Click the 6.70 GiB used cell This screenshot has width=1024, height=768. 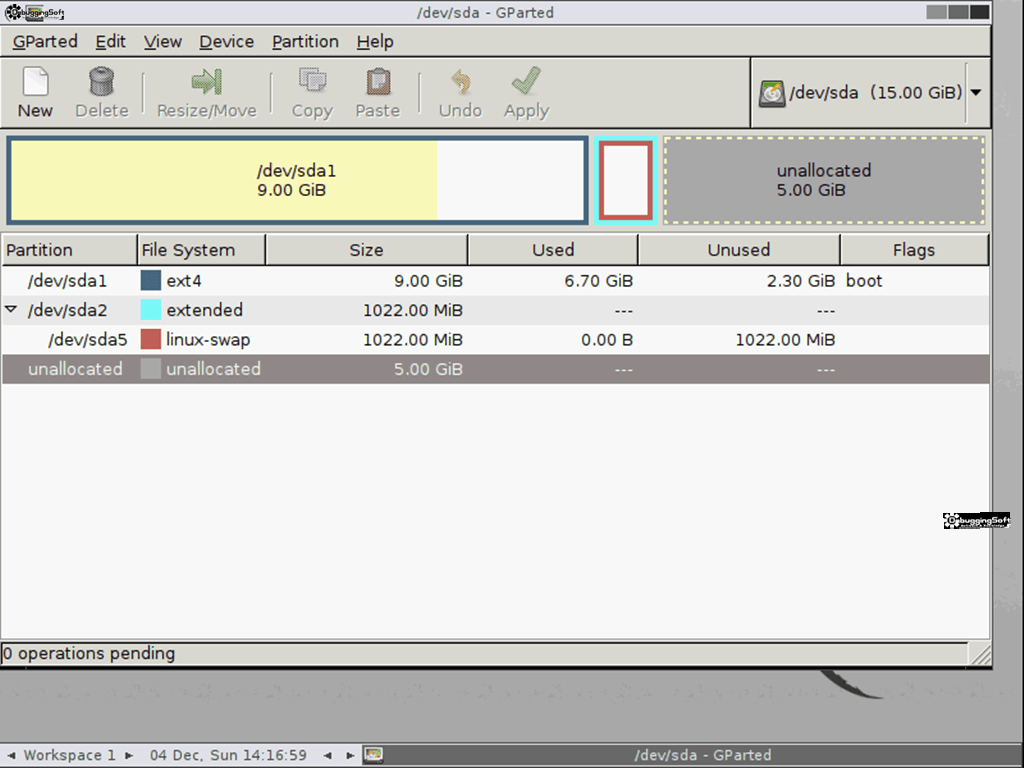[598, 281]
